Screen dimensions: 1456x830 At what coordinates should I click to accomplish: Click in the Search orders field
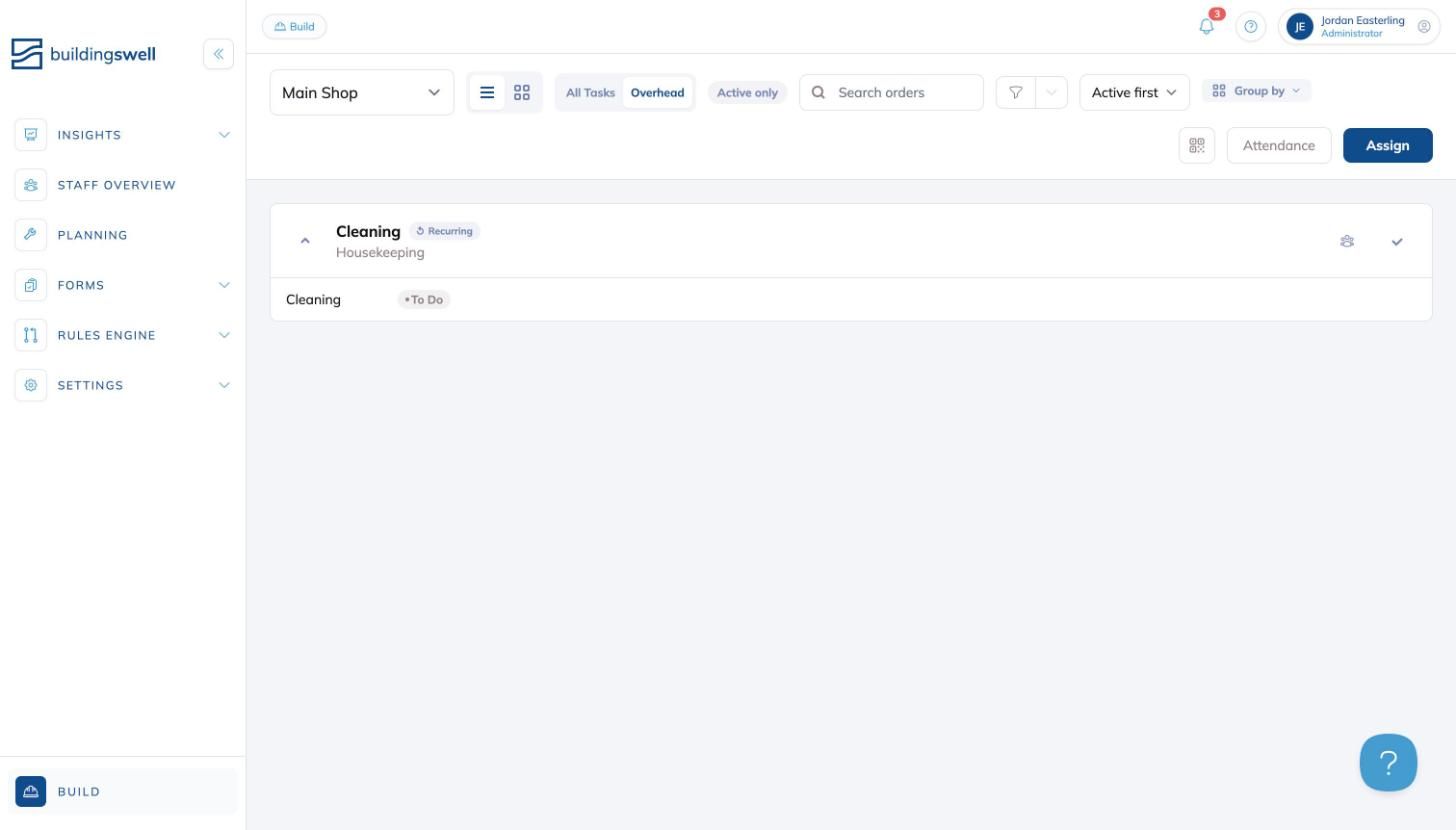[x=891, y=92]
